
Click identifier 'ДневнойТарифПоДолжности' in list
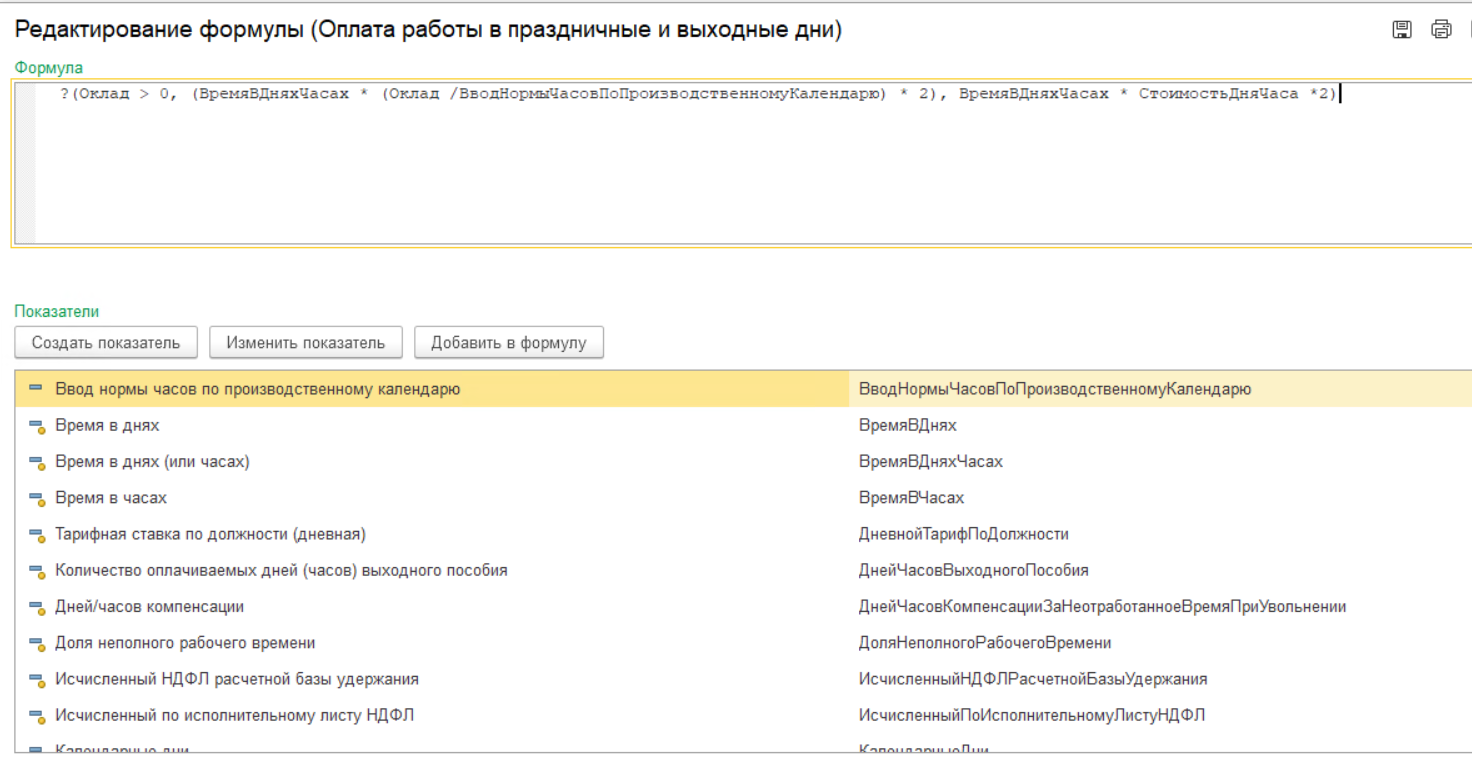963,534
